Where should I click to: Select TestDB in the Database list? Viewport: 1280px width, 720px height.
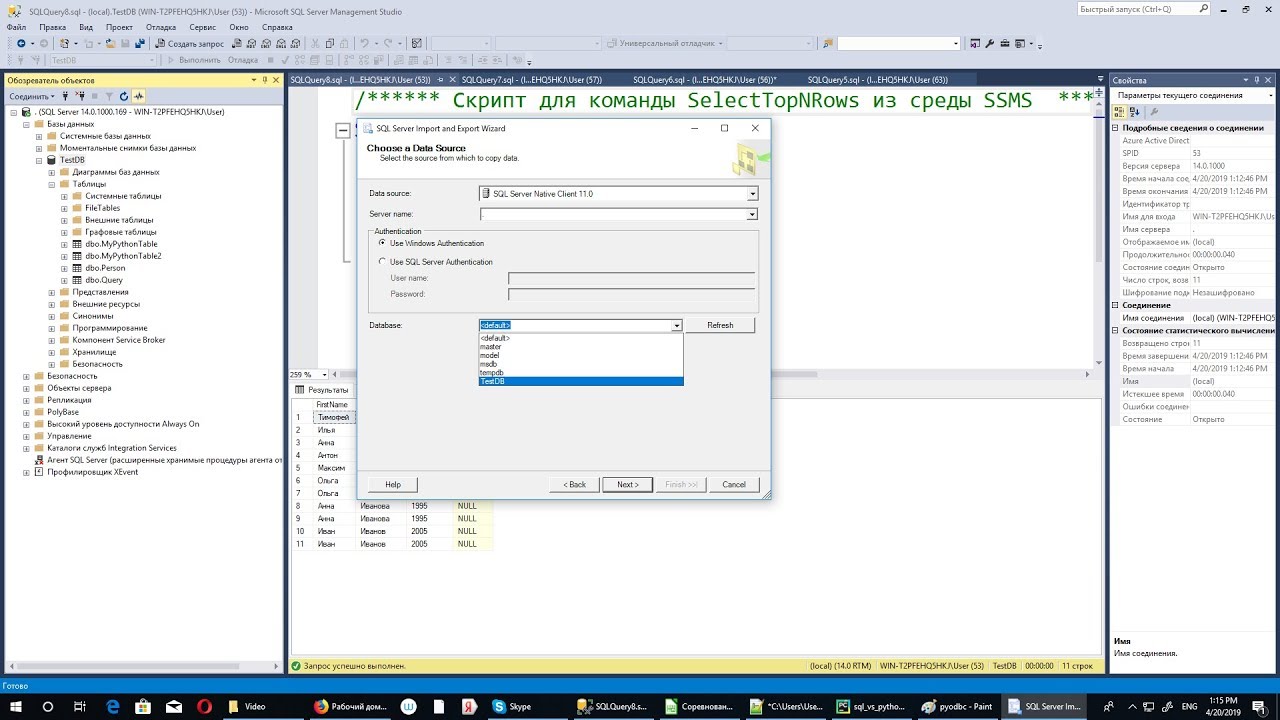click(581, 381)
